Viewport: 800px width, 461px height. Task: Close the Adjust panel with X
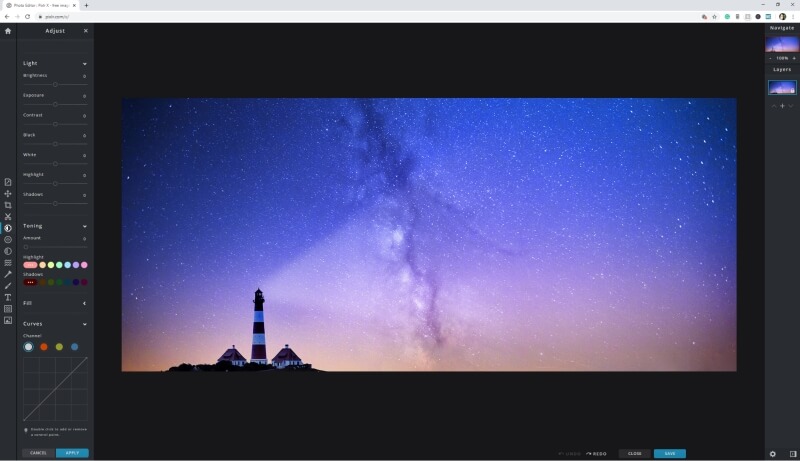click(86, 31)
